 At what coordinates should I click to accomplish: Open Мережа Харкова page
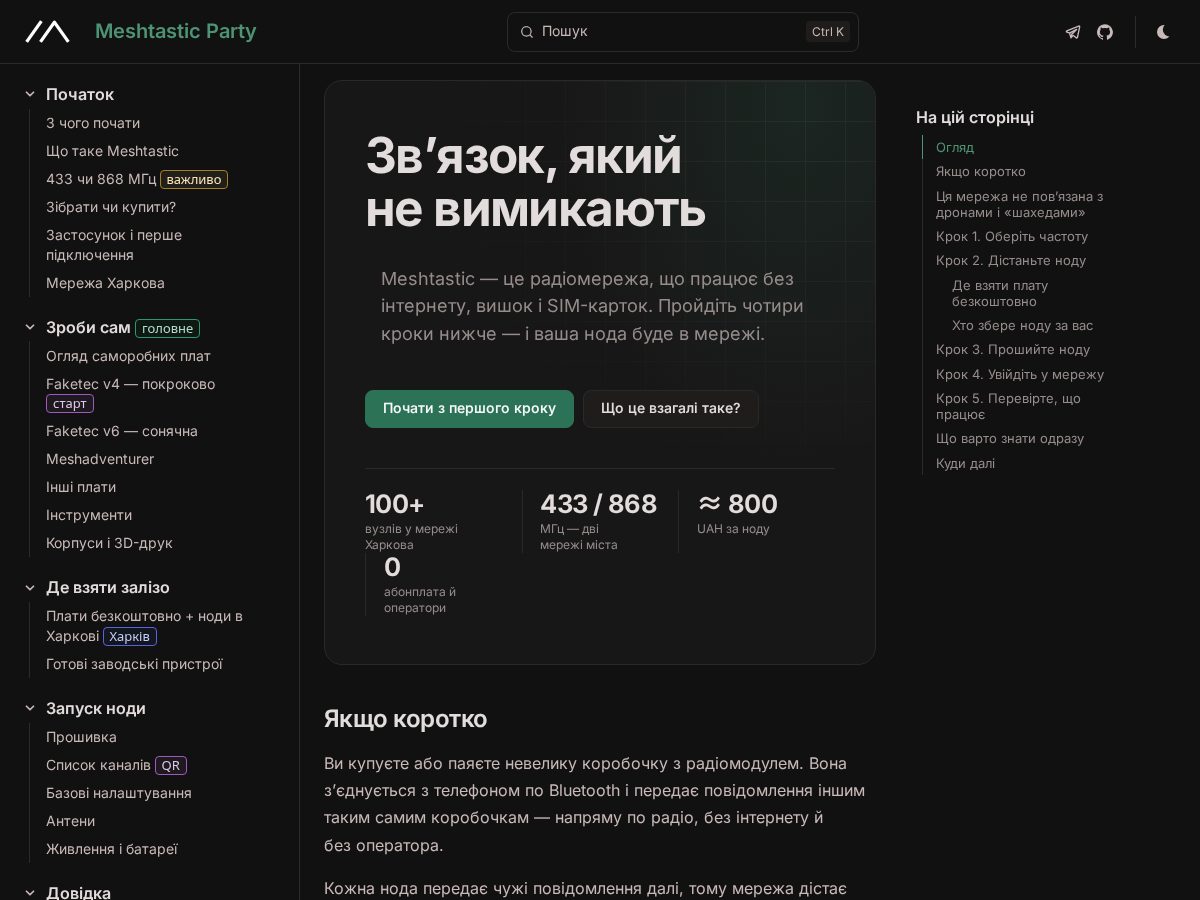point(105,283)
